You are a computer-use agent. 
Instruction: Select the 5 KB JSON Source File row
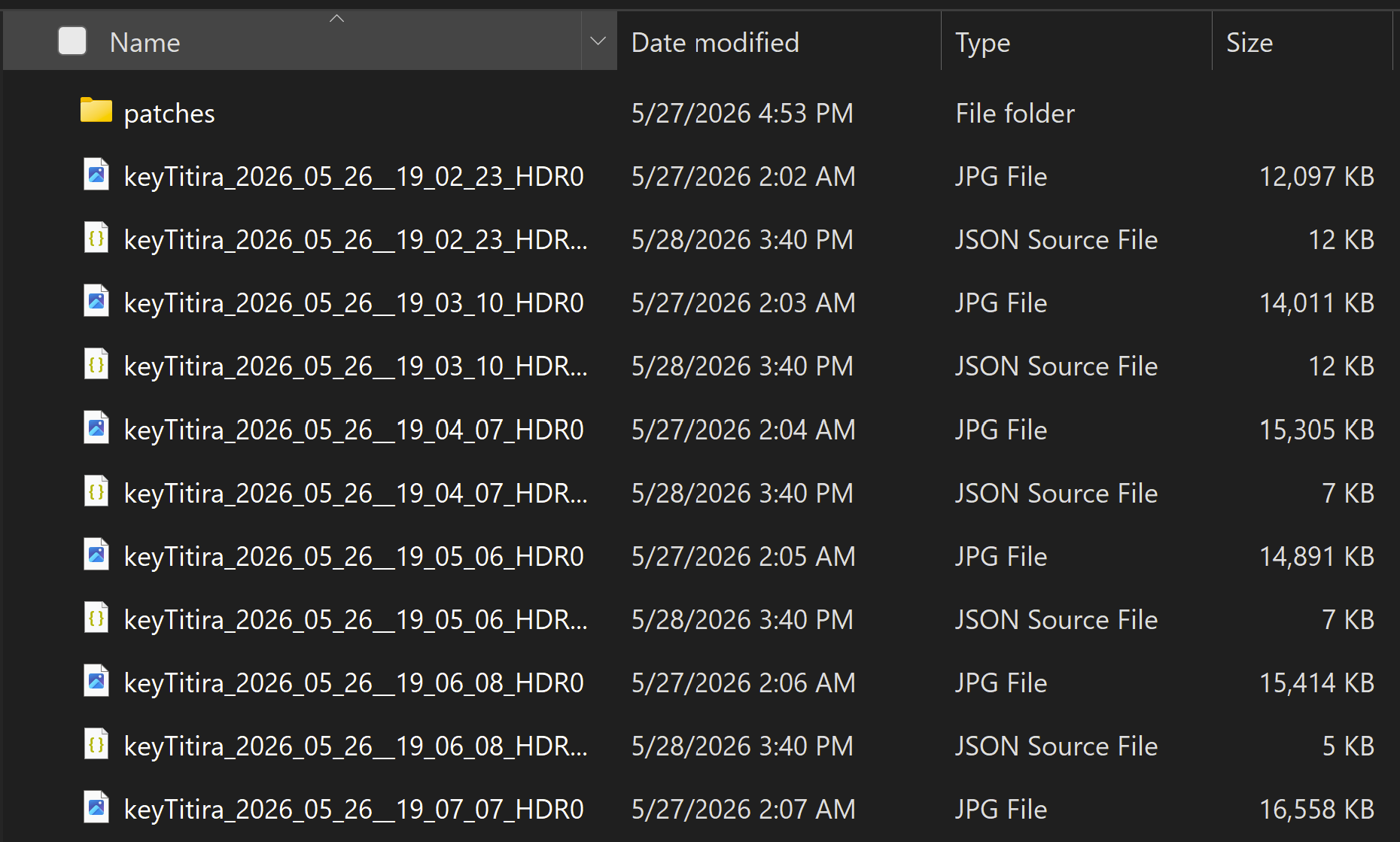[700, 746]
